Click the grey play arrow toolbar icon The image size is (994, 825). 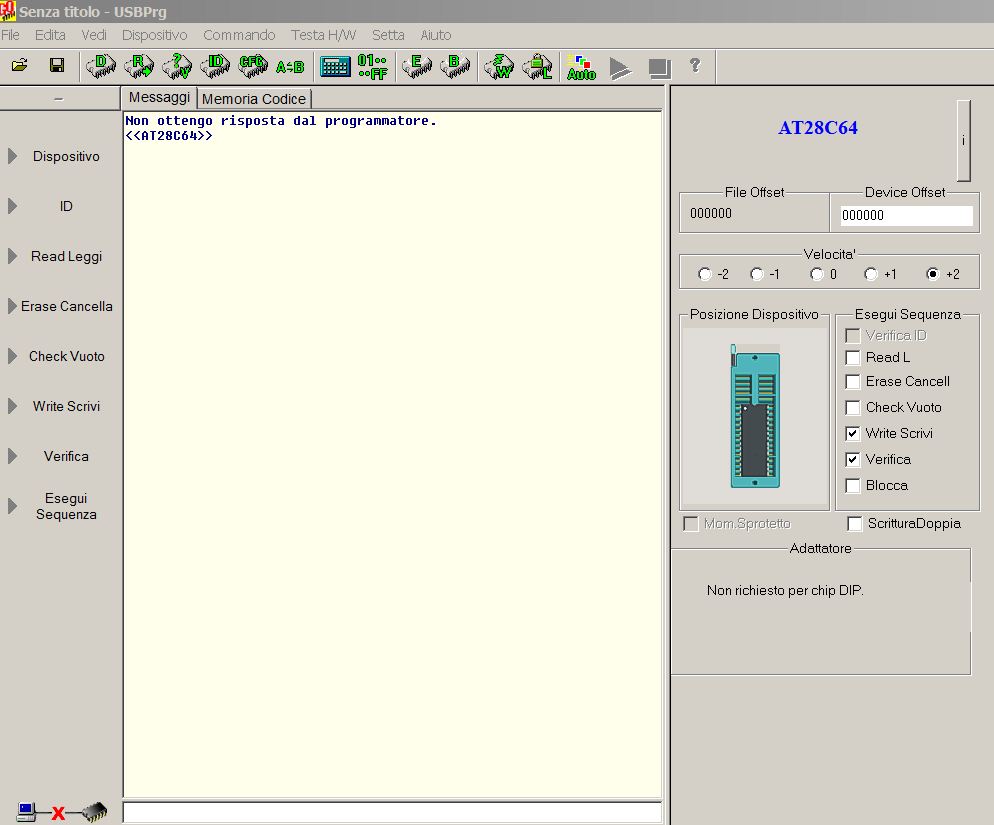tap(620, 68)
